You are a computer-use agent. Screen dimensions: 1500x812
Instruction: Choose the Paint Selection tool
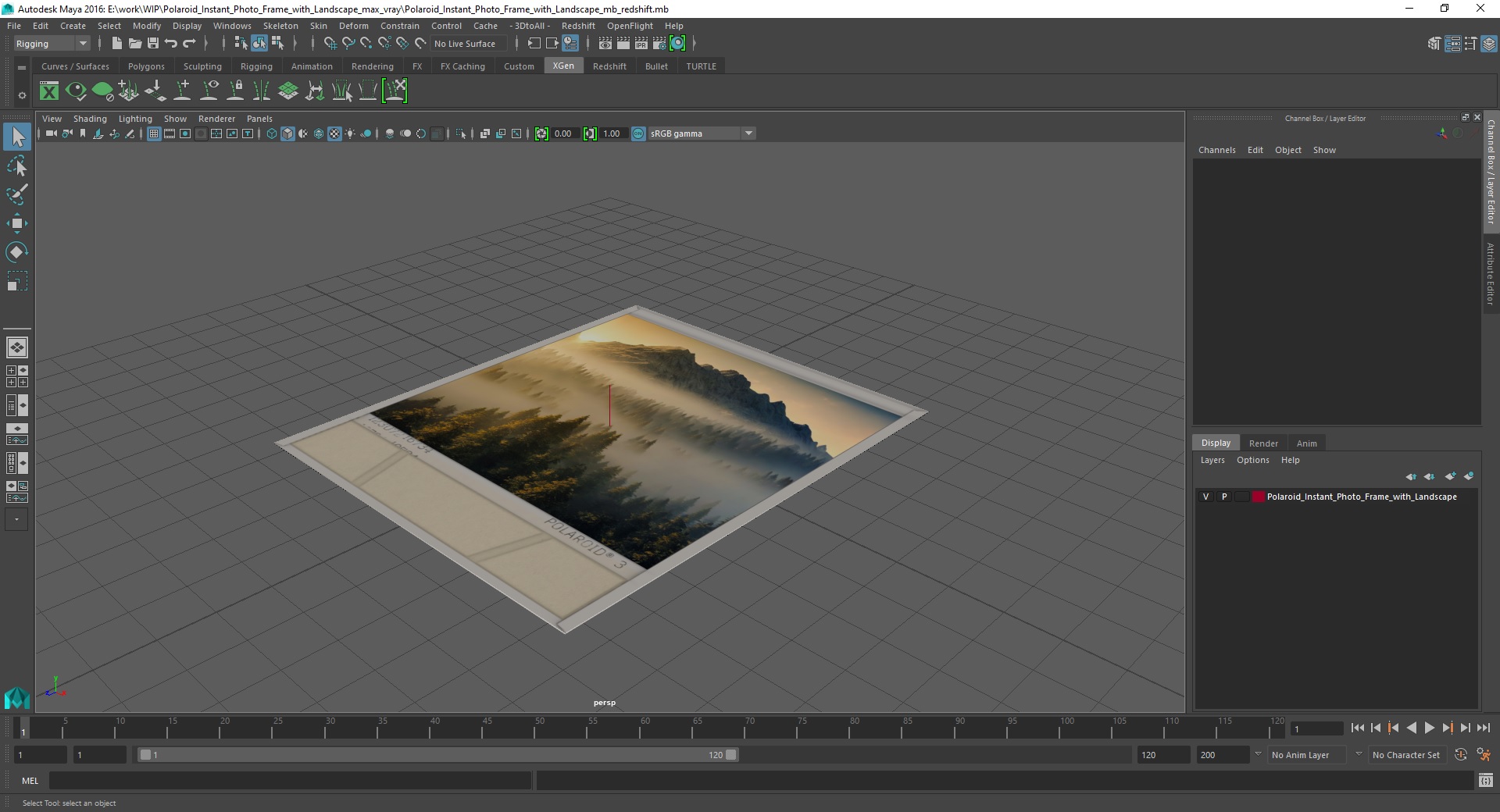pos(16,194)
